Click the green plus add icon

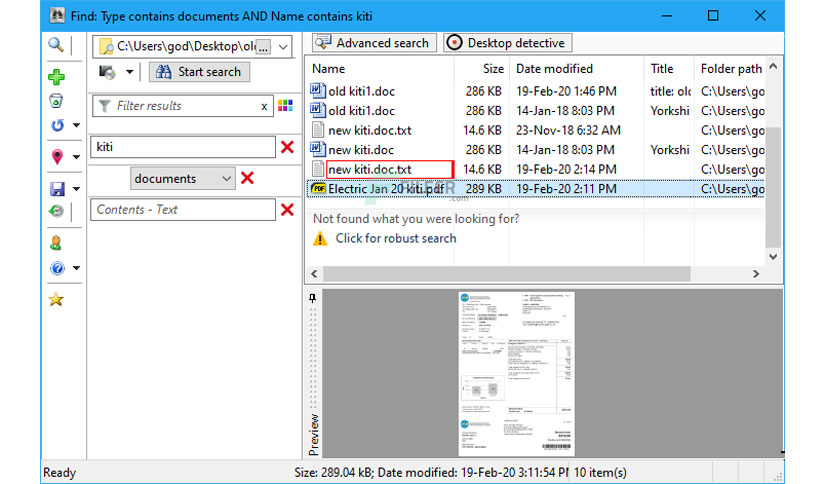click(56, 77)
